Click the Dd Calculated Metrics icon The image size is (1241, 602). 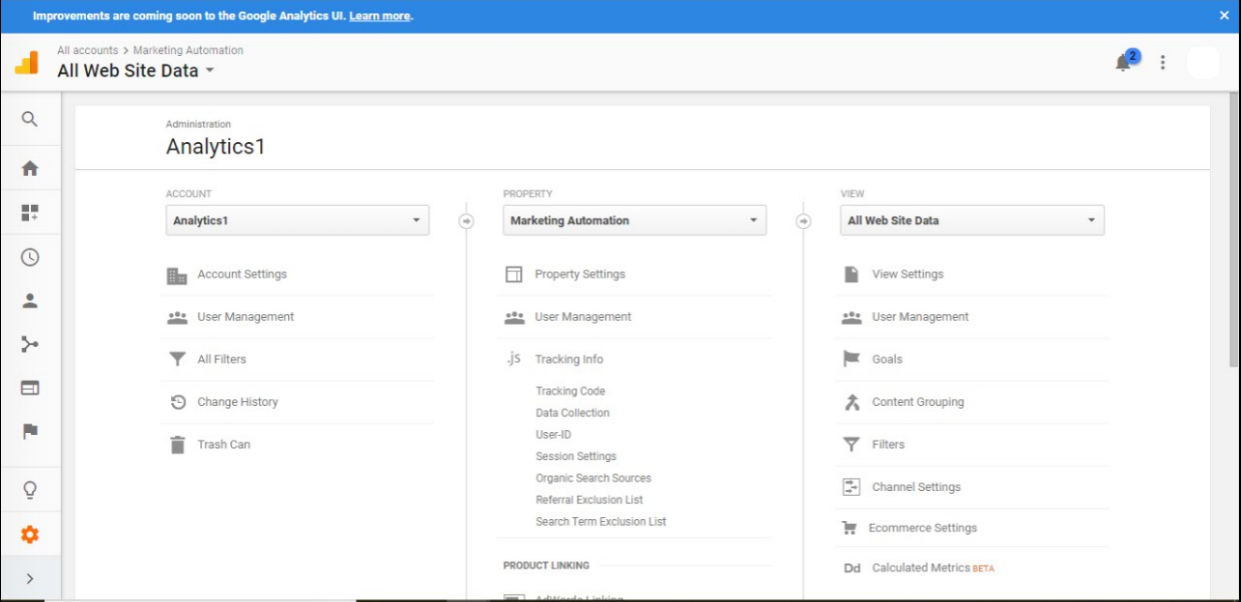[852, 568]
